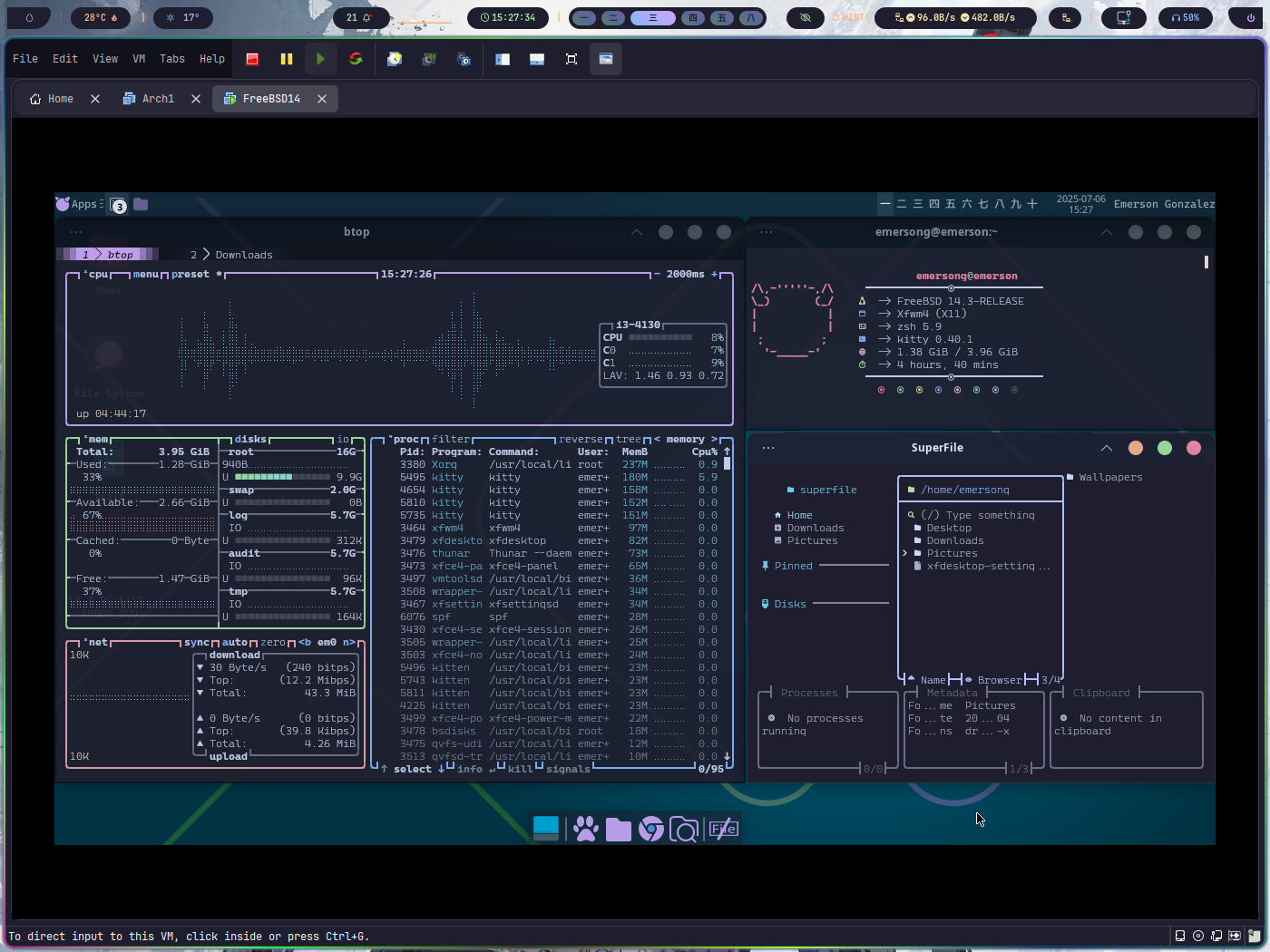
Task: Open the file manager folder dock icon
Action: (619, 829)
